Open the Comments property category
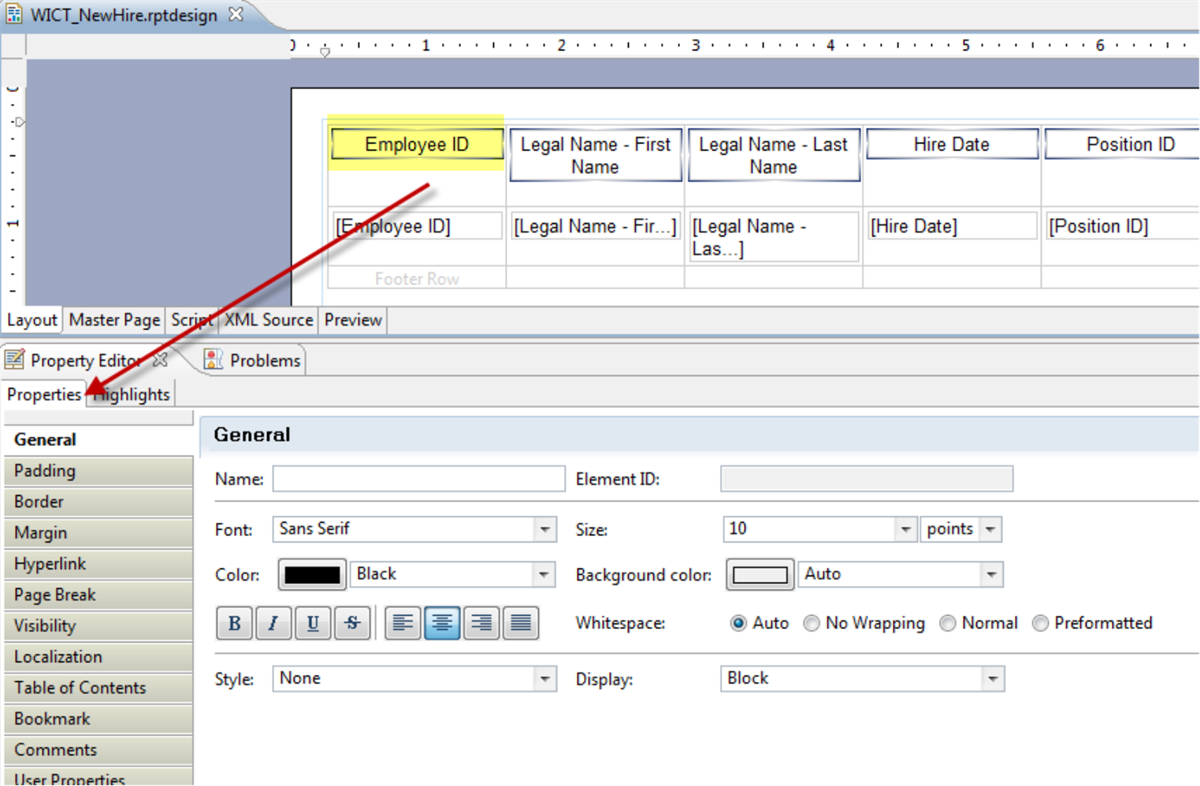This screenshot has width=1200, height=786. pyautogui.click(x=97, y=750)
